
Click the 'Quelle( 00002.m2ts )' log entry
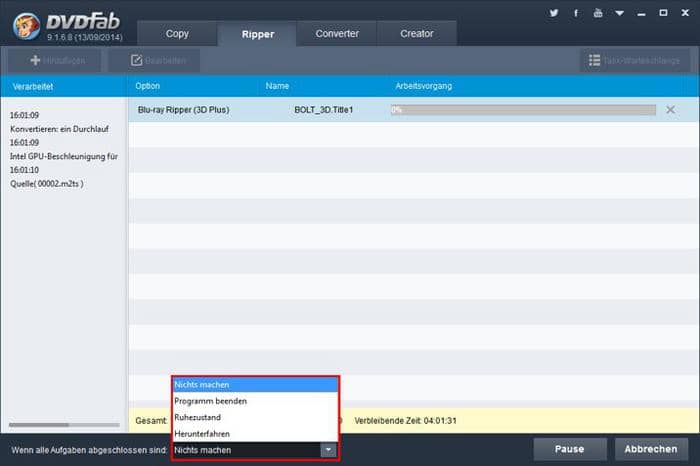tap(46, 183)
